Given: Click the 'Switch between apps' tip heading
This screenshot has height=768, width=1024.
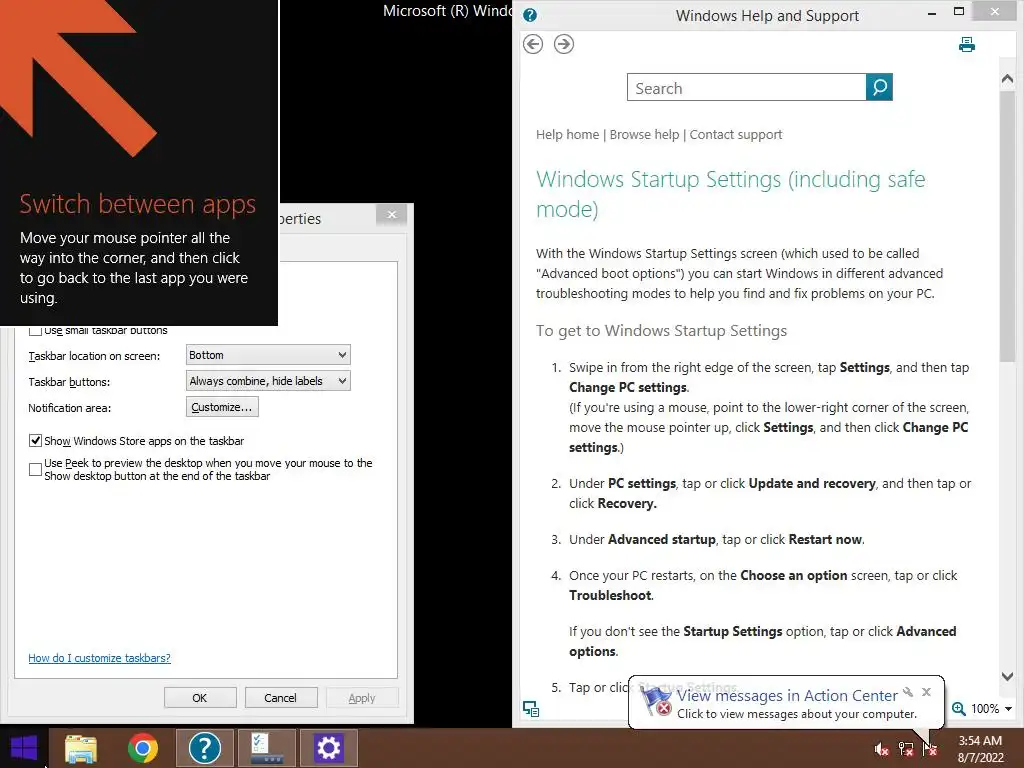Looking at the screenshot, I should pos(137,204).
